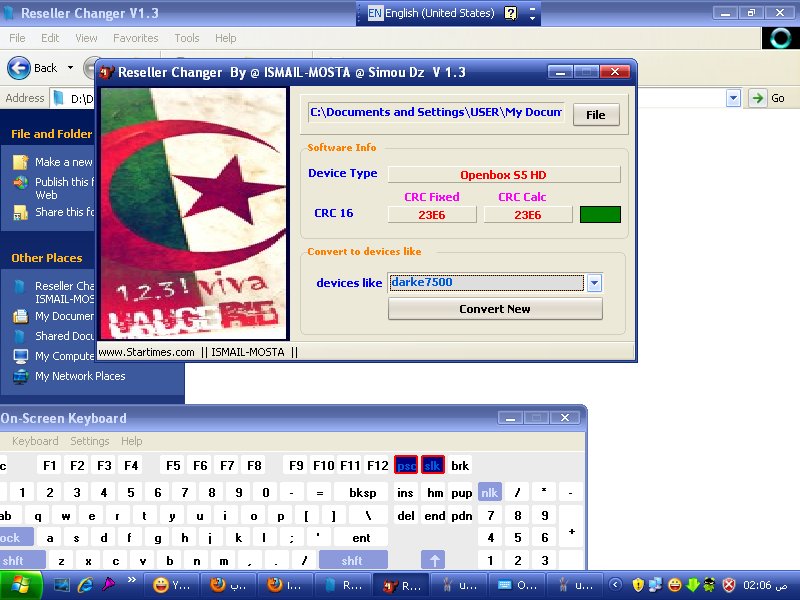This screenshot has height=600, width=800.
Task: Click the ent key on On-Screen Keyboard
Action: [361, 538]
